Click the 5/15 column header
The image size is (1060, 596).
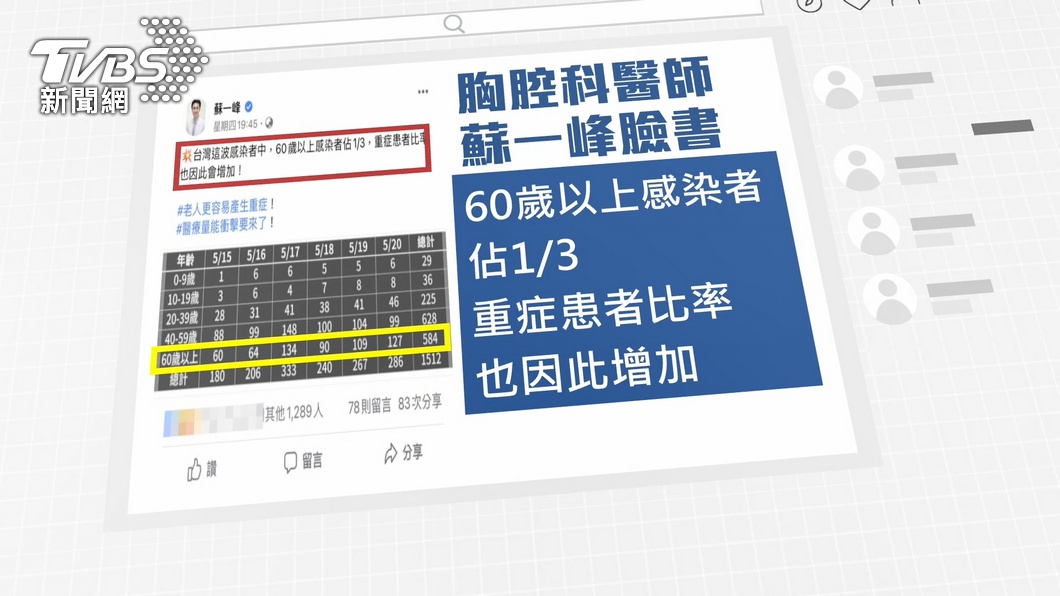tap(221, 257)
